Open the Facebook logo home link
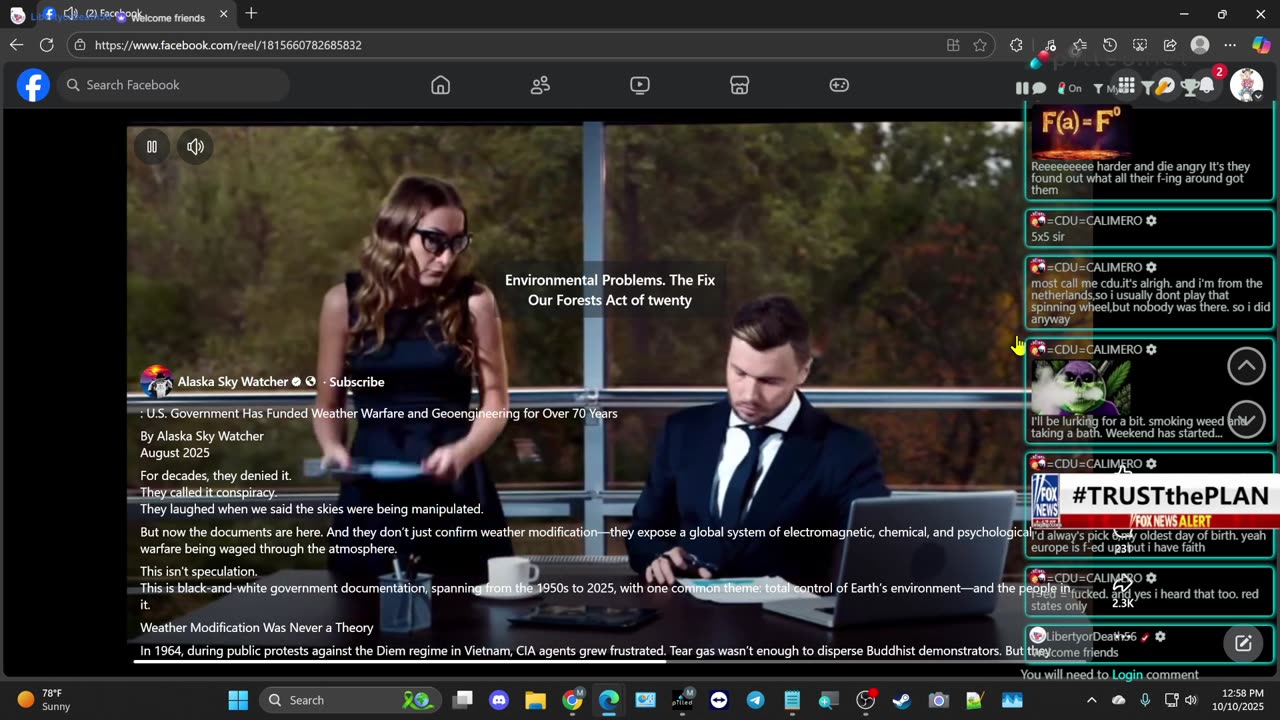This screenshot has width=1280, height=720. coord(33,85)
